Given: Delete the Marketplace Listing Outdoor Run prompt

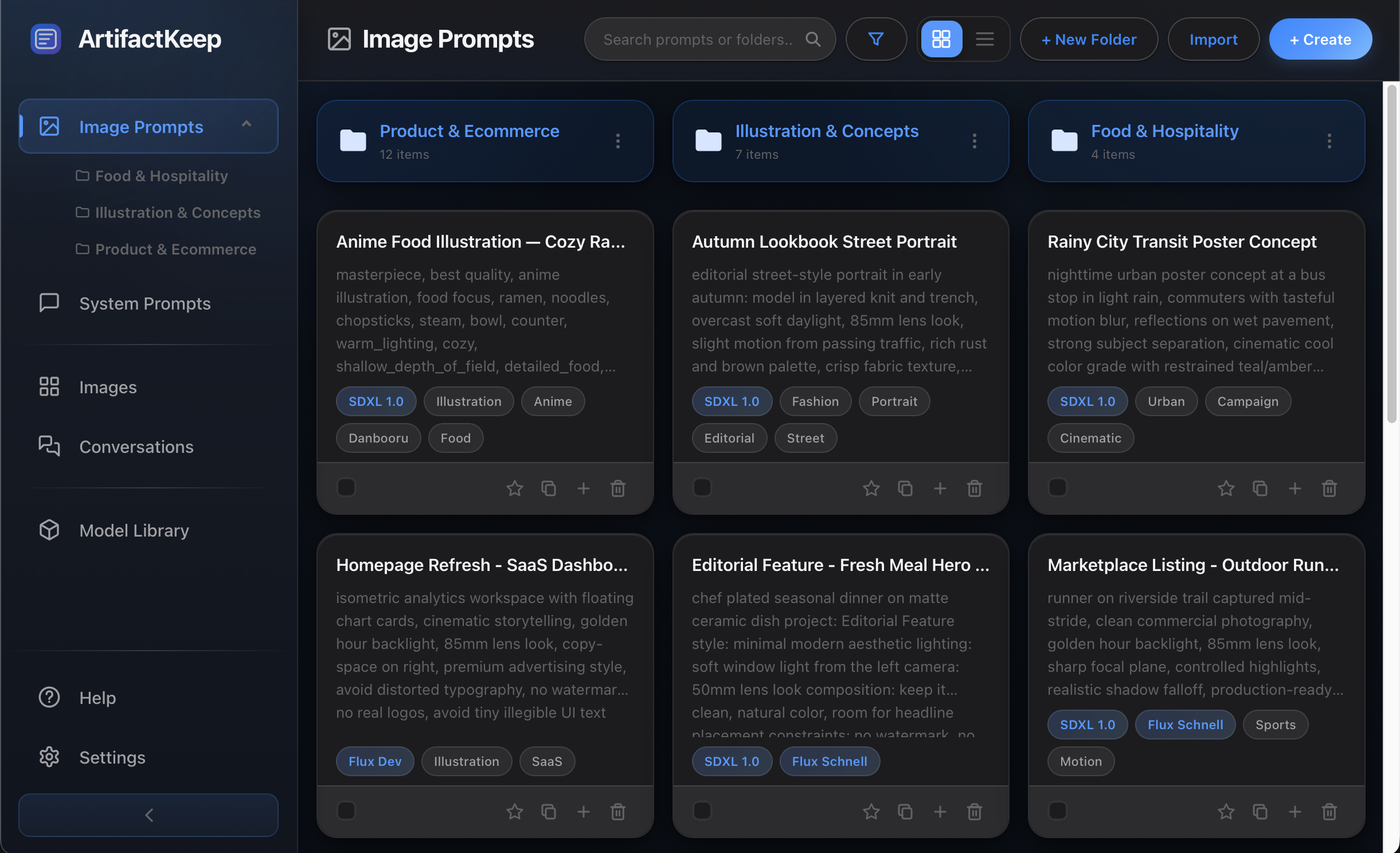Looking at the screenshot, I should (1329, 812).
